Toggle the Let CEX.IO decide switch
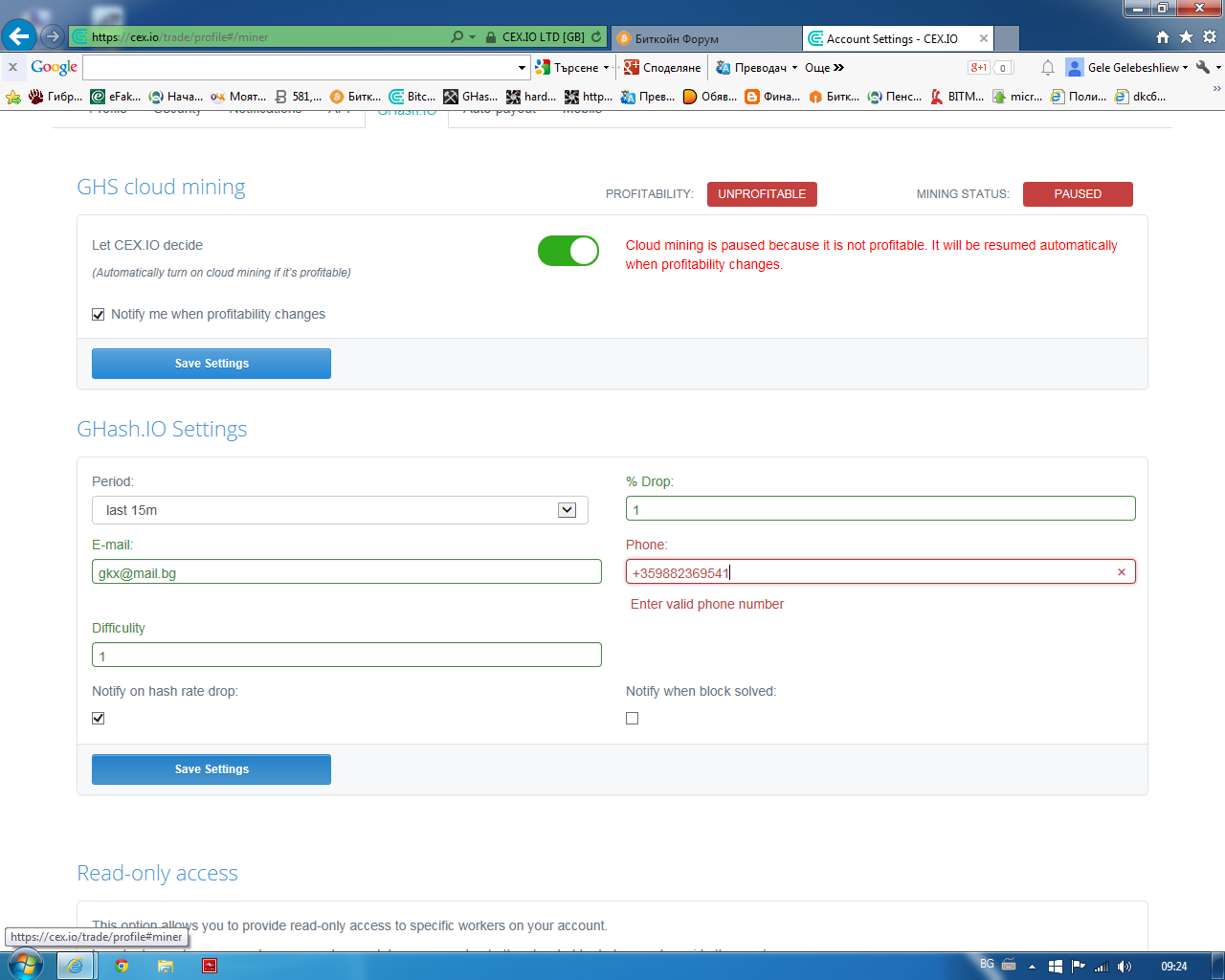This screenshot has width=1225, height=980. click(568, 251)
